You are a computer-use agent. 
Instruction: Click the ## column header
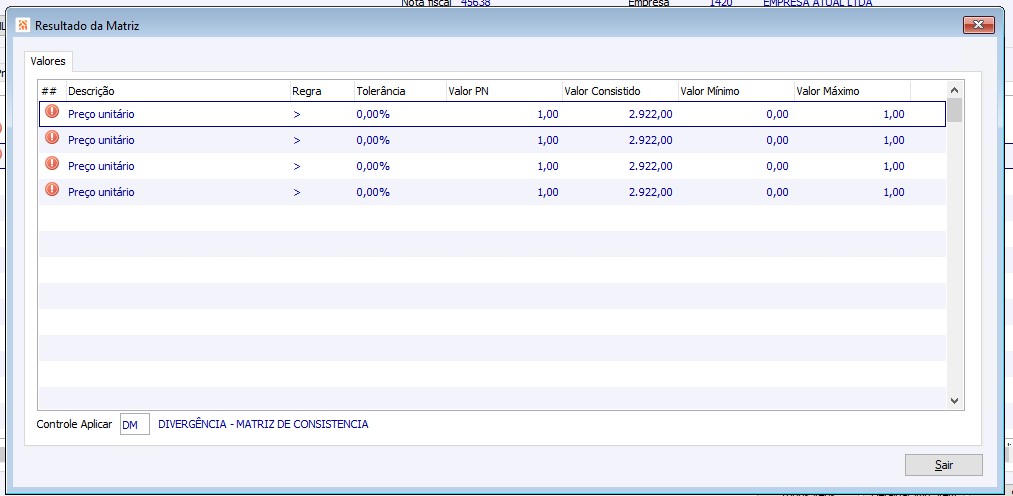click(52, 91)
